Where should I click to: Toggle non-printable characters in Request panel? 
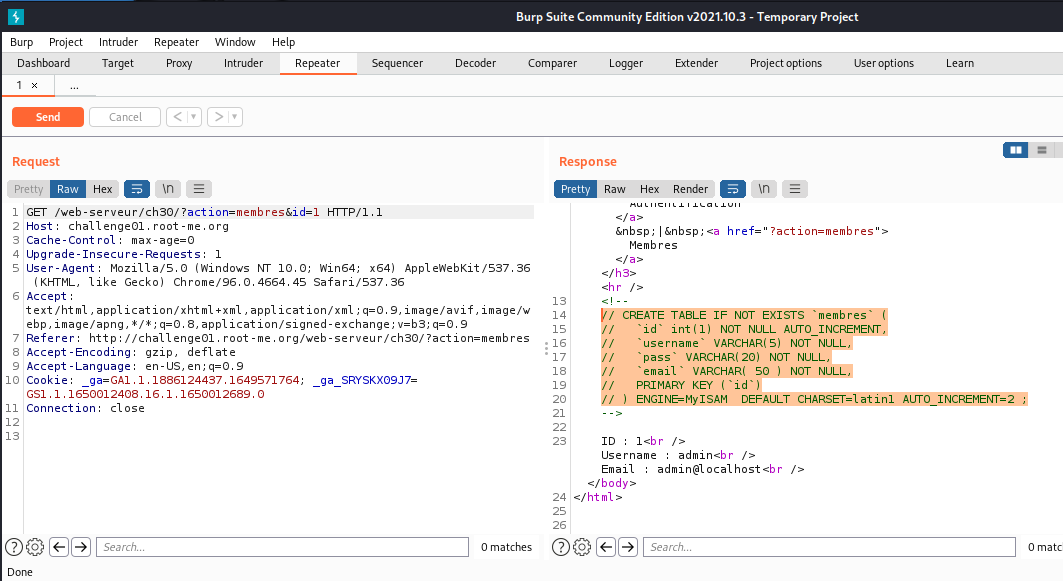coord(167,189)
